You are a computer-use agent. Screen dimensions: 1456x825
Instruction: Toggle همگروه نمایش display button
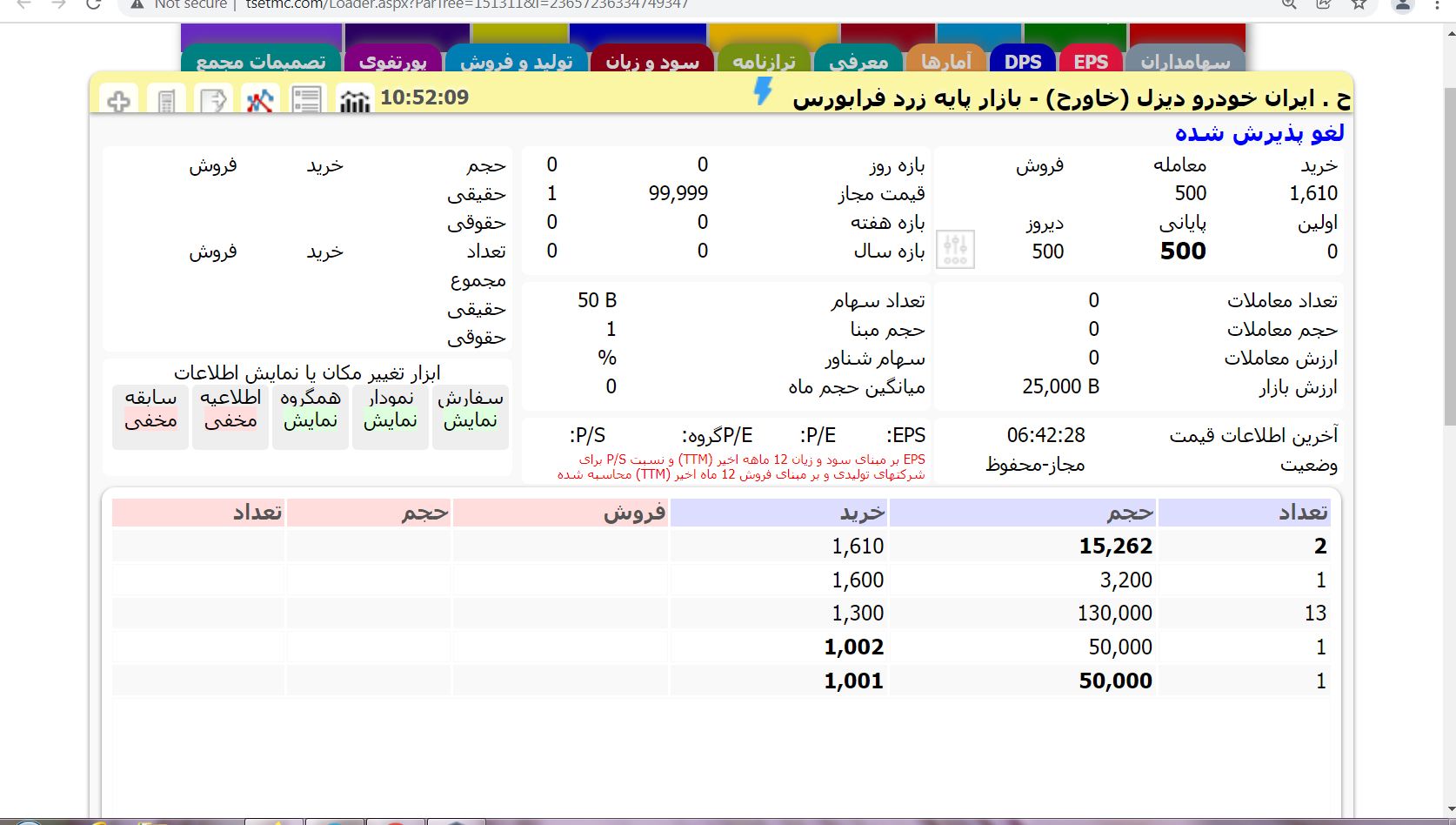pos(311,417)
